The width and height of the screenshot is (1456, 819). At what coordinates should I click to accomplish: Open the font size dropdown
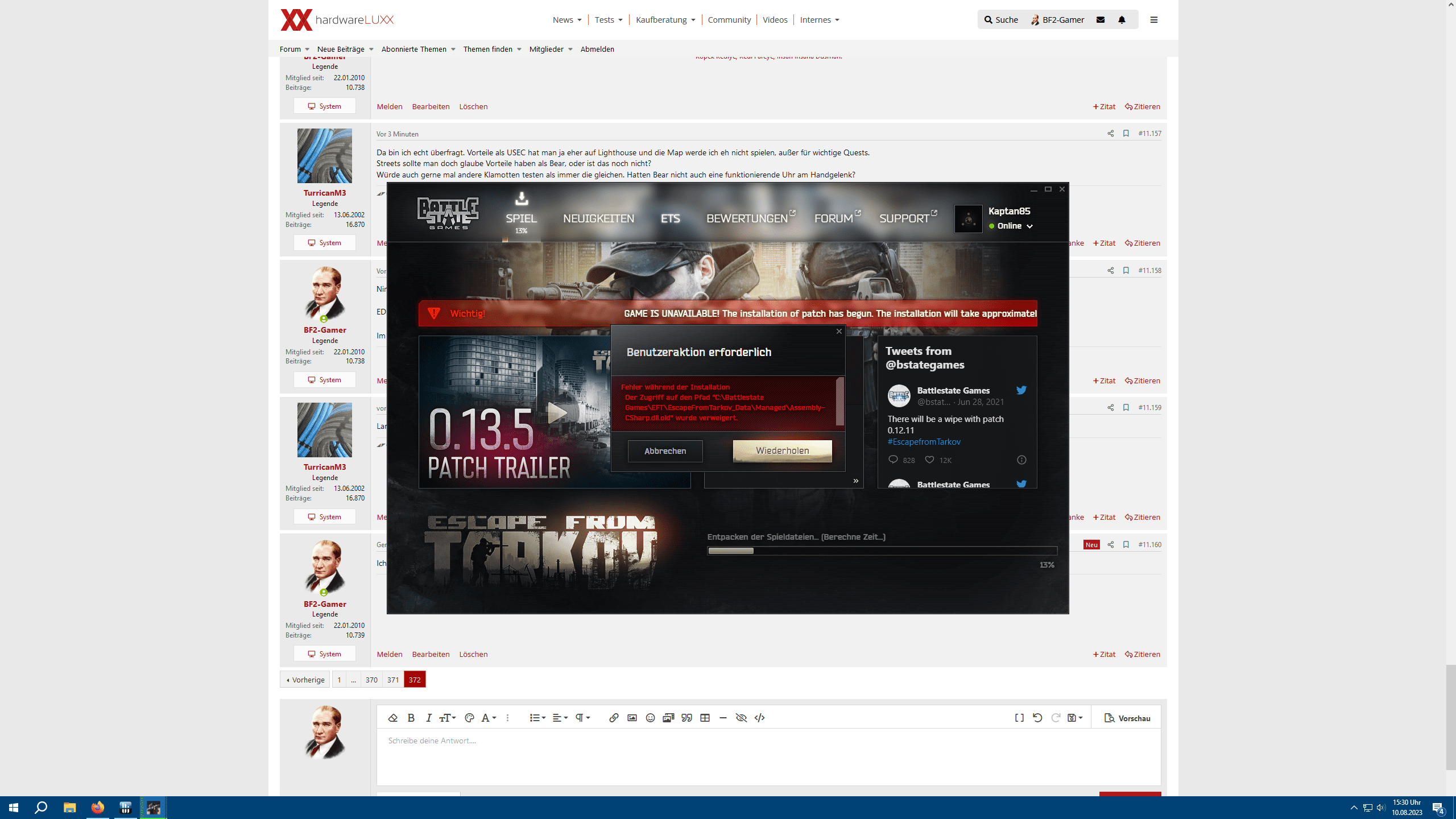click(x=448, y=718)
